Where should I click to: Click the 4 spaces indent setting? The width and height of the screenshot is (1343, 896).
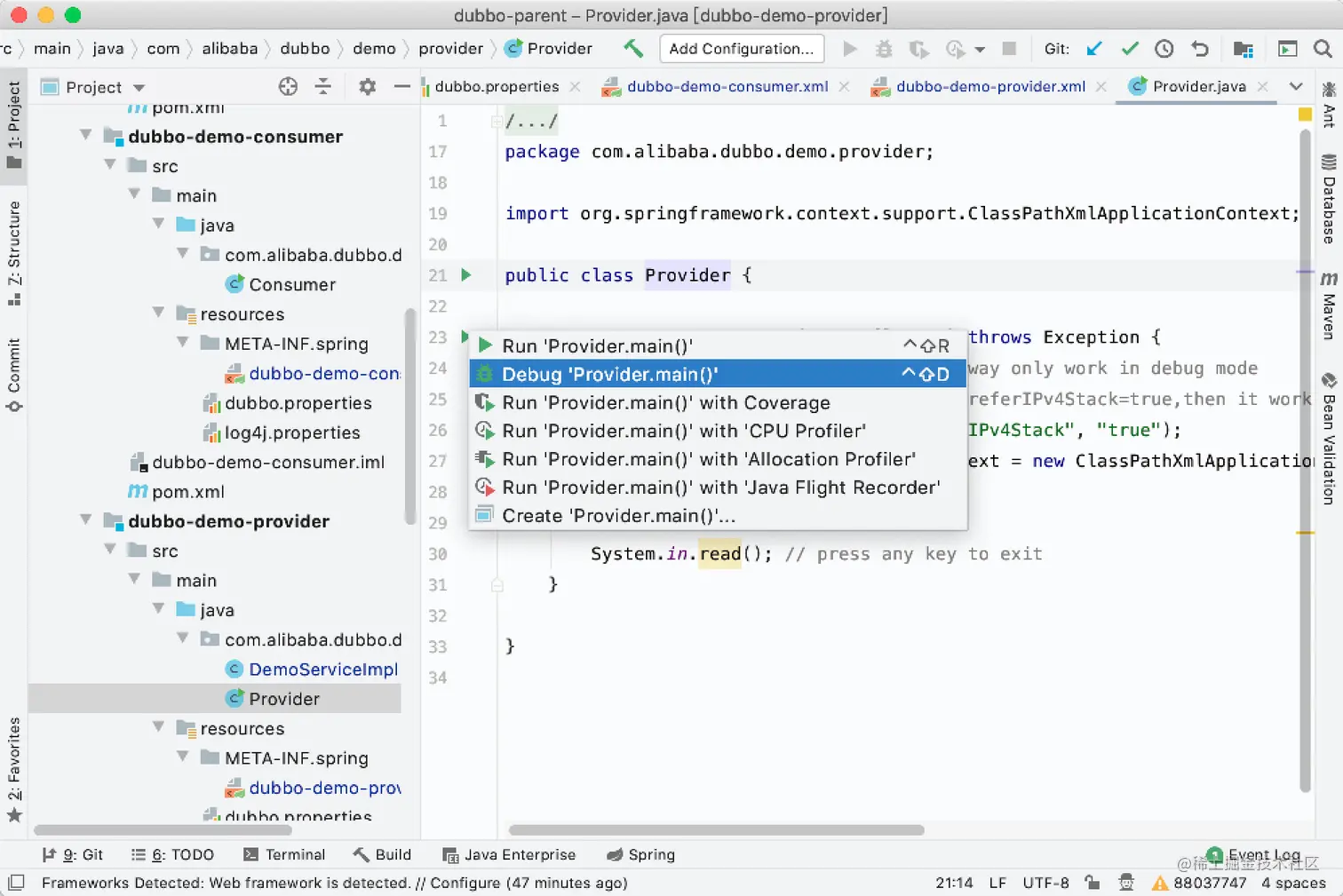[1293, 883]
